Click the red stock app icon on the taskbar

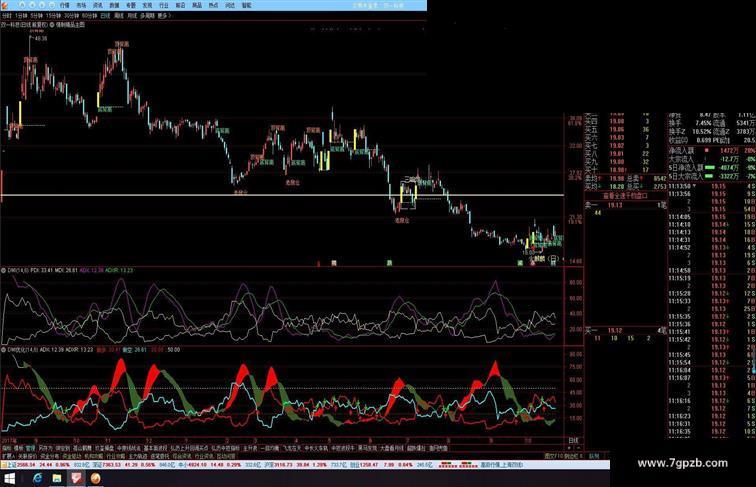[x=76, y=478]
